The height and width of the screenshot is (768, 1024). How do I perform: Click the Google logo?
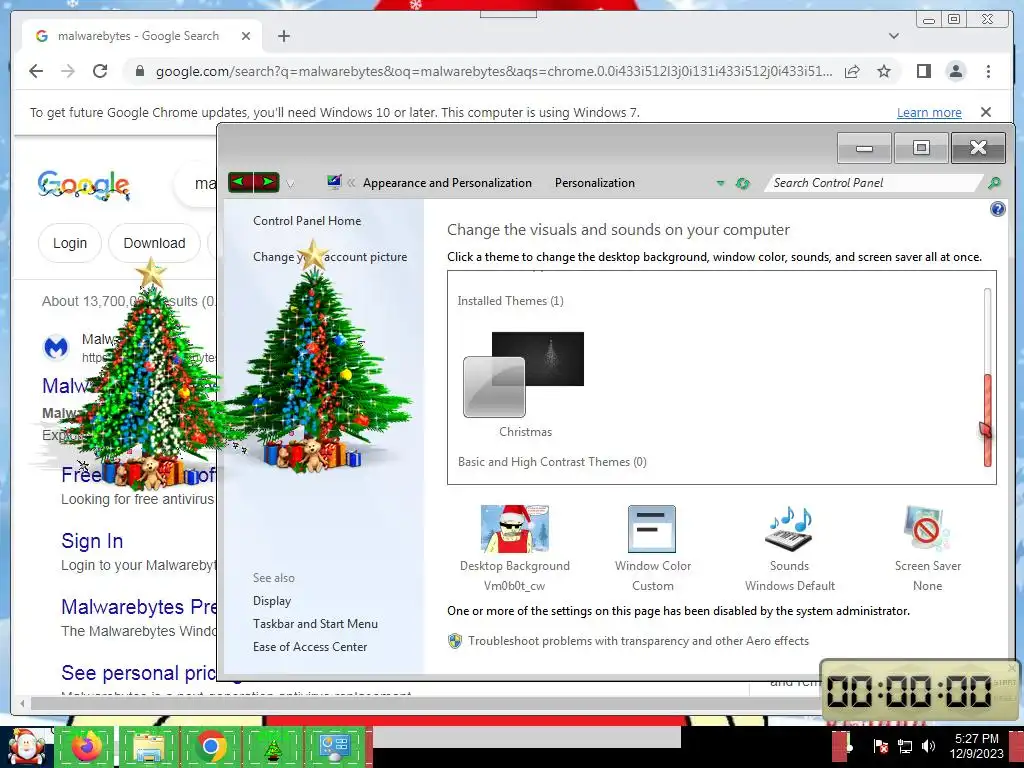(x=84, y=185)
